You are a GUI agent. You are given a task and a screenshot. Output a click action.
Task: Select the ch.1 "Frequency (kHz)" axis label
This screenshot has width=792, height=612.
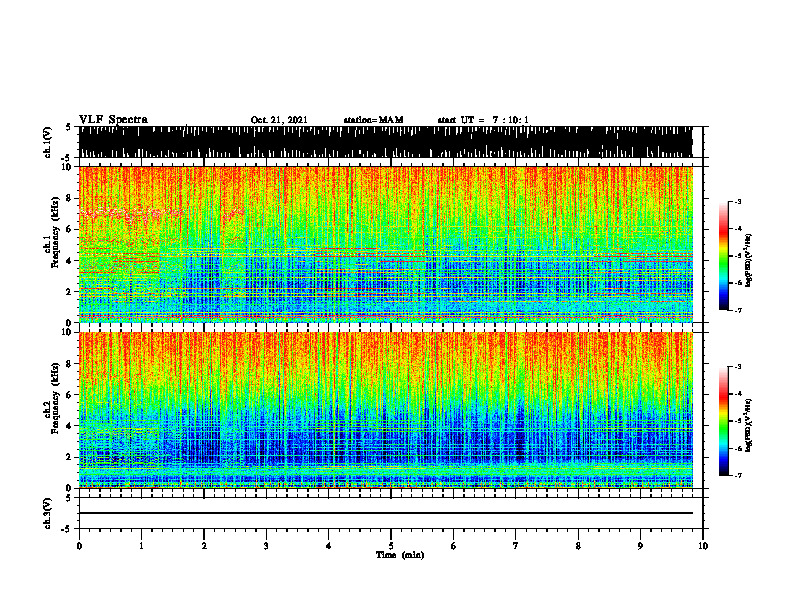55,233
